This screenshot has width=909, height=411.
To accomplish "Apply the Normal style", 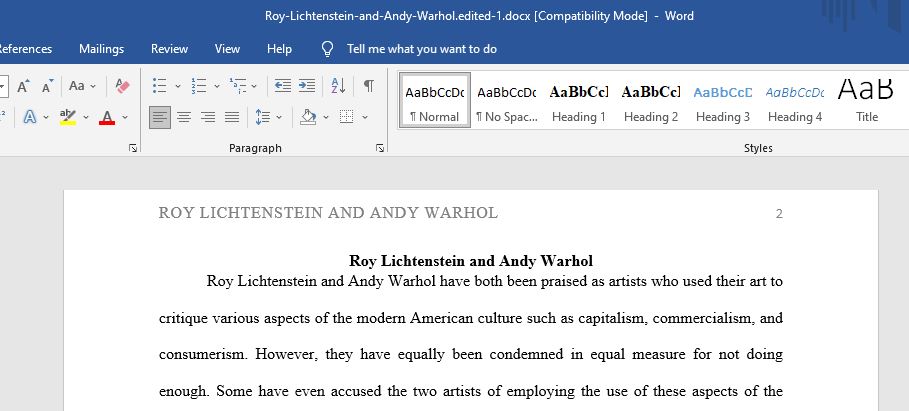I will point(435,100).
